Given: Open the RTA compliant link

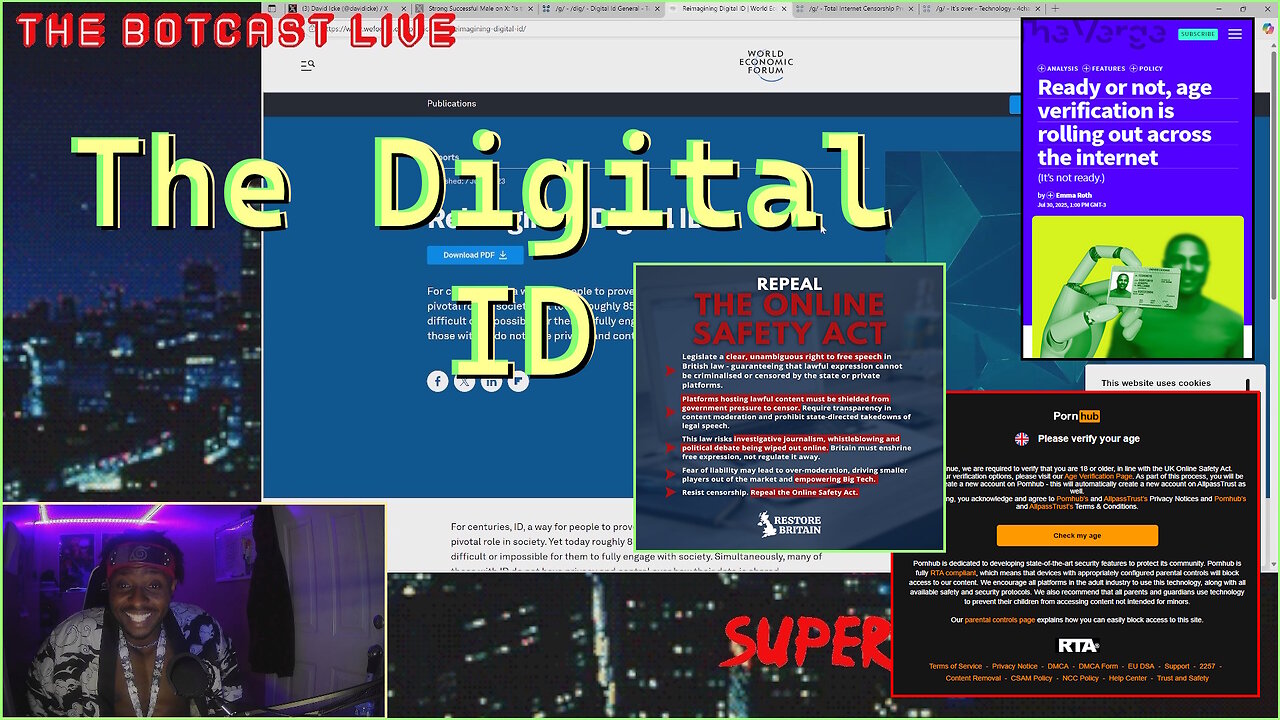Looking at the screenshot, I should pos(955,573).
